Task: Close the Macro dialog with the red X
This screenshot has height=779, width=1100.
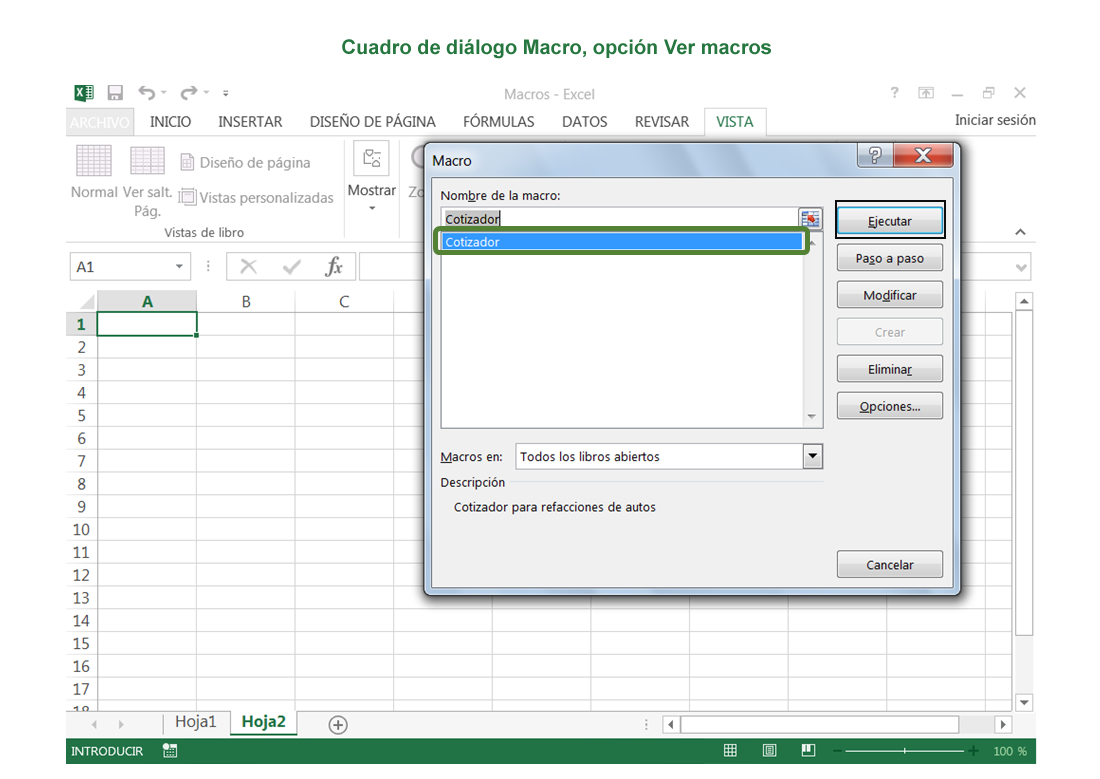Action: click(x=923, y=155)
